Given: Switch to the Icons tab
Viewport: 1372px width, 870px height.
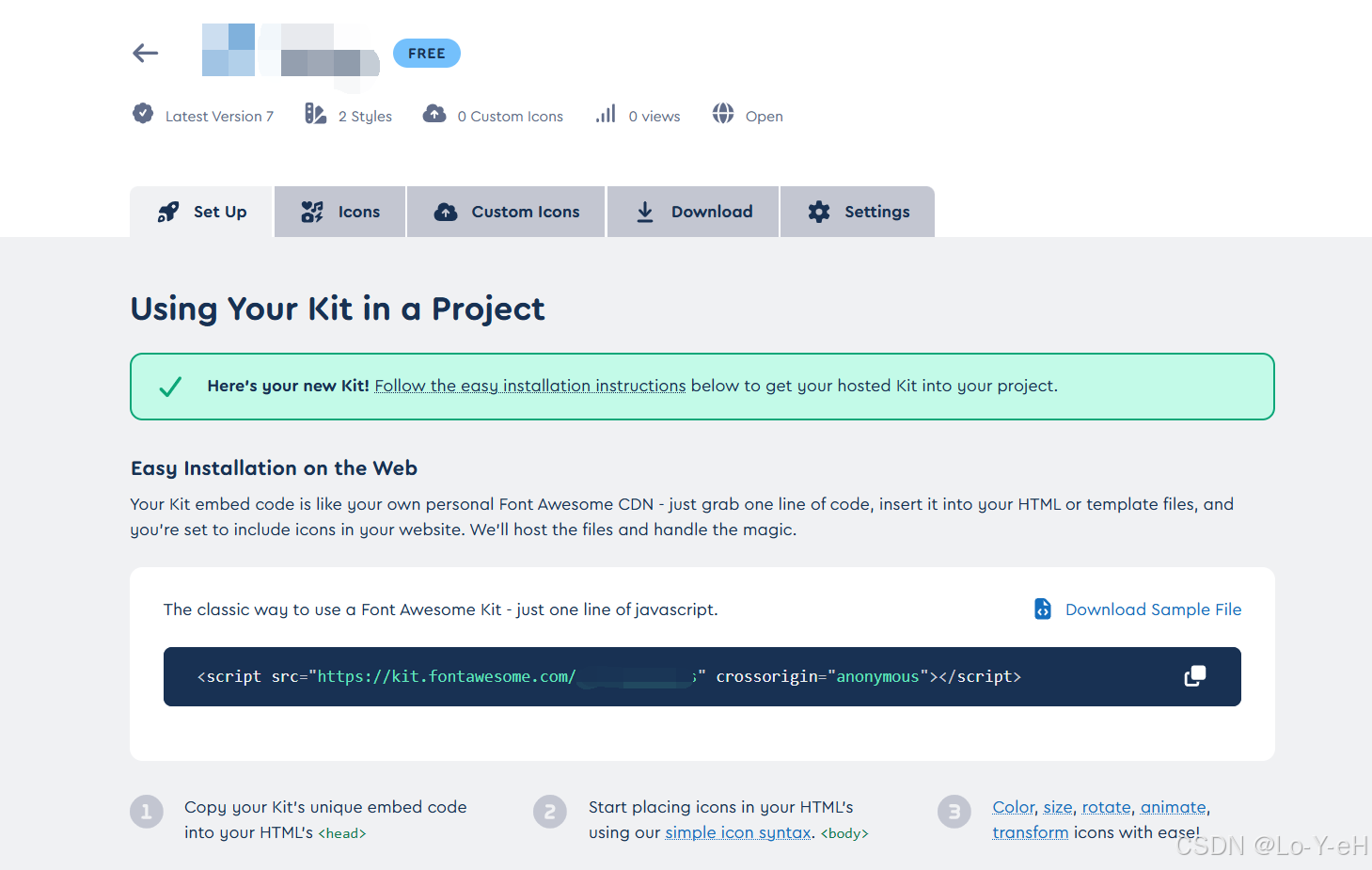Looking at the screenshot, I should 340,212.
